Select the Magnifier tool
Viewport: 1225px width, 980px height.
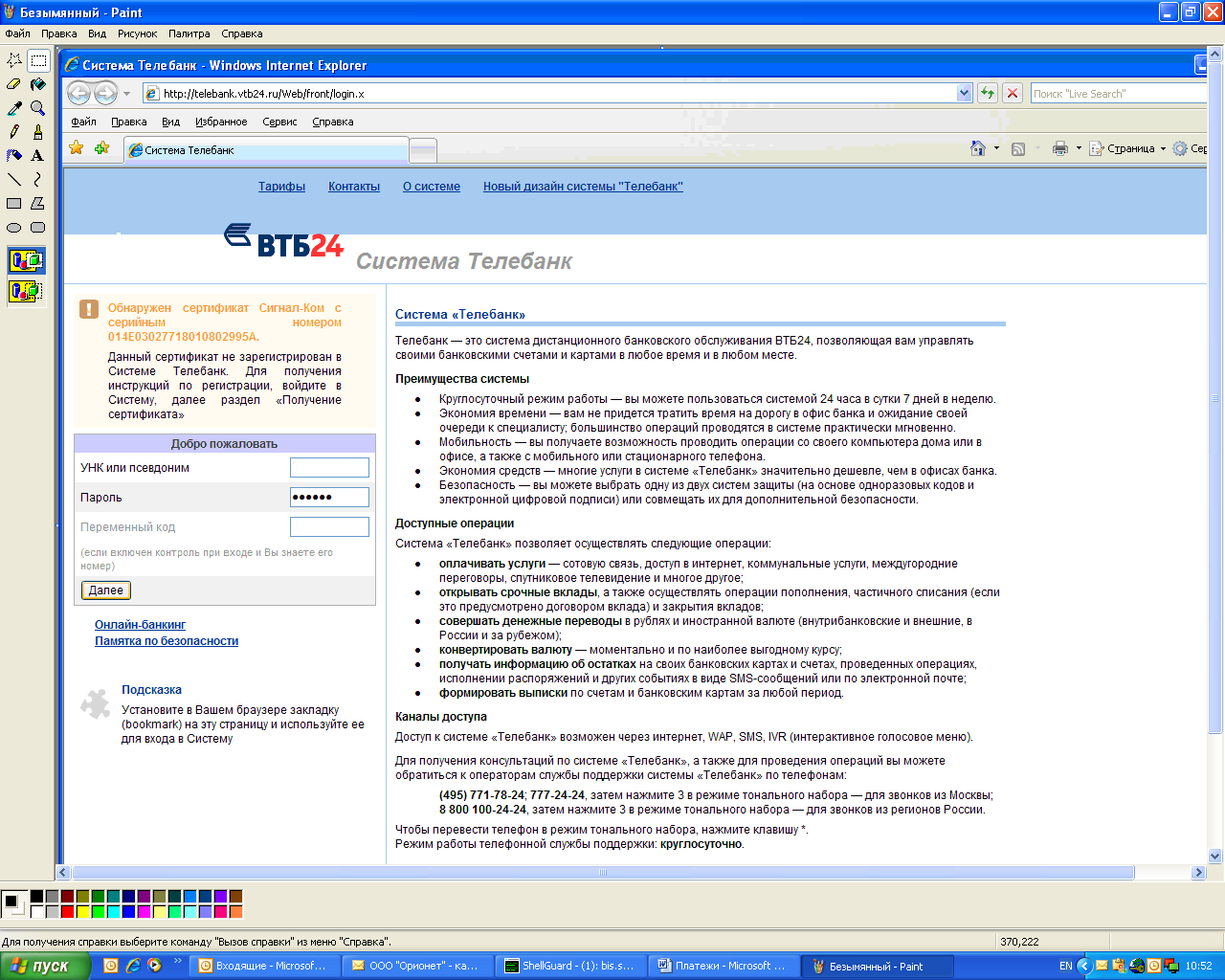tap(38, 108)
